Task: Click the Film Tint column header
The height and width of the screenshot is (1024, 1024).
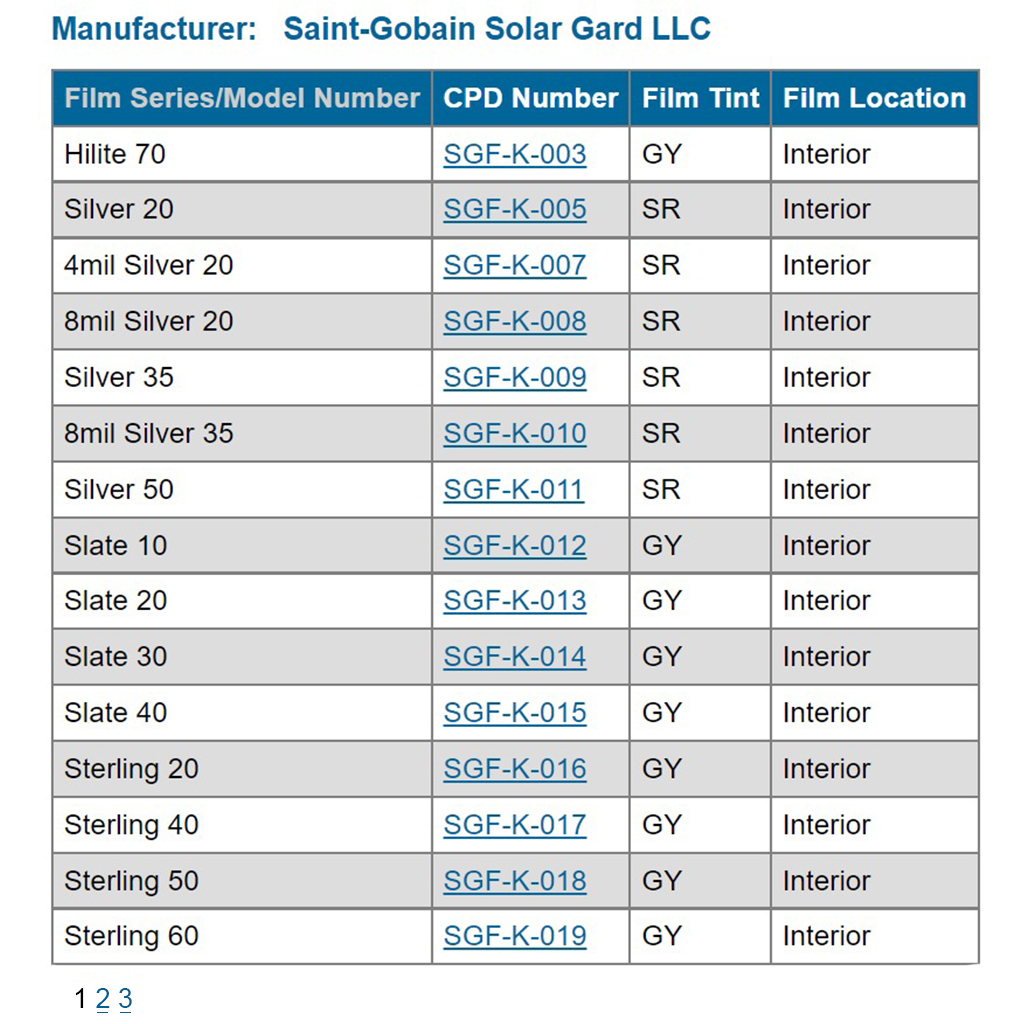Action: tap(700, 98)
